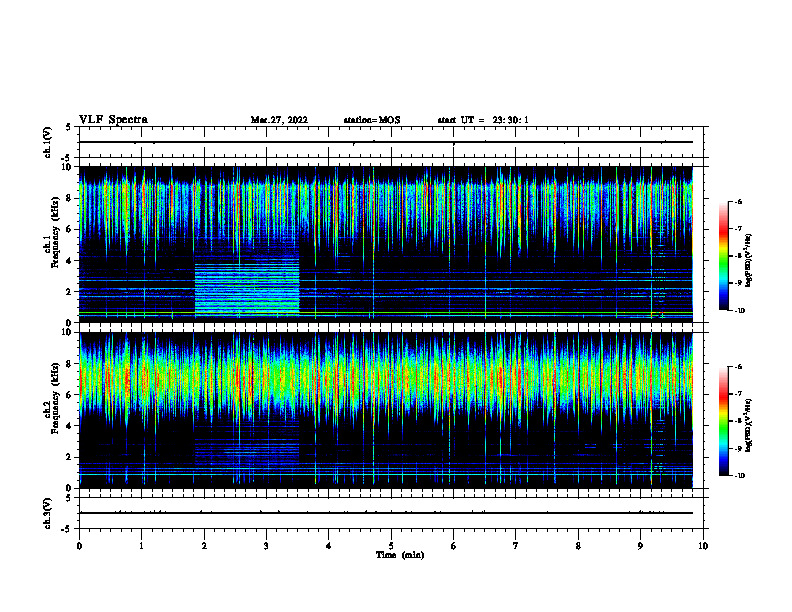Click time axis tick label "2"
Screen dimensions: 792x612
coord(204,546)
